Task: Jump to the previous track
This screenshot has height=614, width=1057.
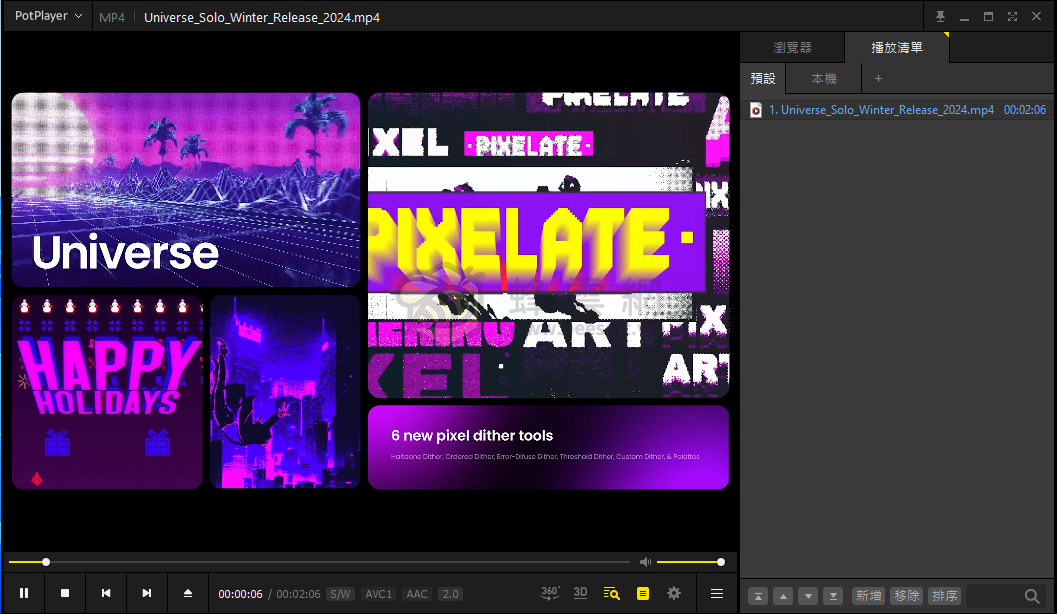Action: click(x=106, y=593)
